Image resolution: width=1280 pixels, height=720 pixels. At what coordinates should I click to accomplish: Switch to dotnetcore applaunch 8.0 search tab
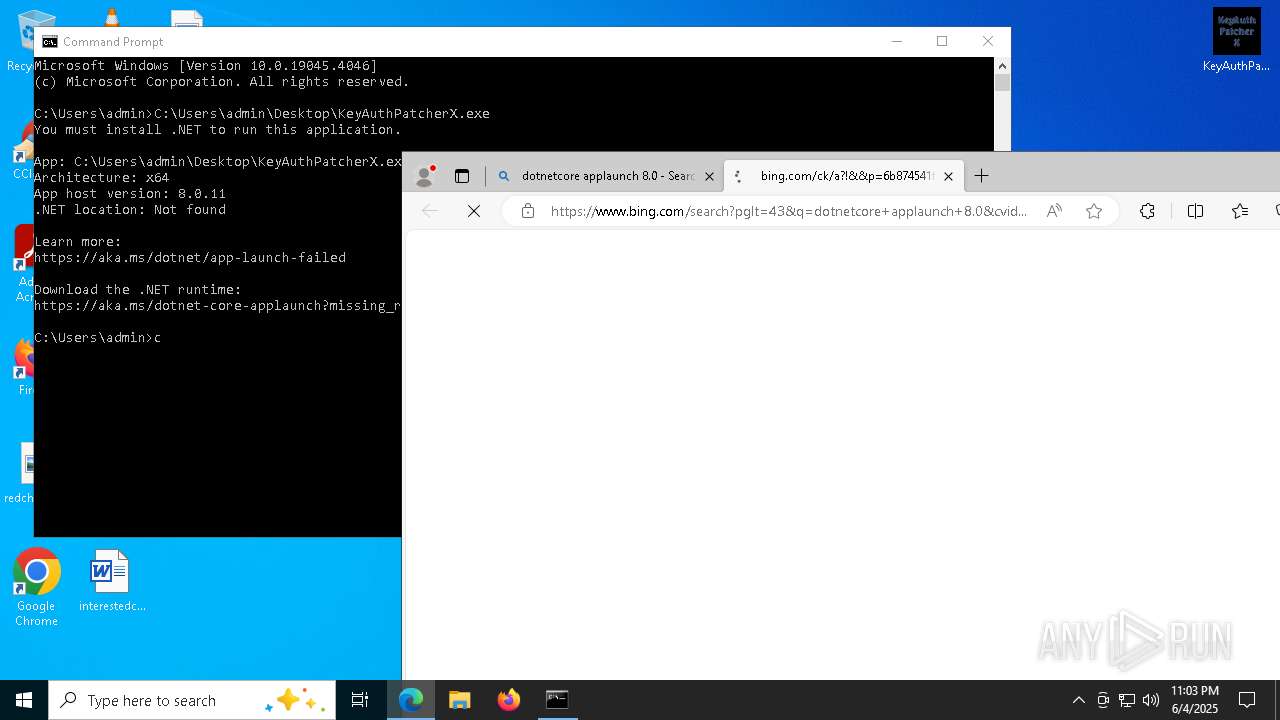(x=607, y=176)
